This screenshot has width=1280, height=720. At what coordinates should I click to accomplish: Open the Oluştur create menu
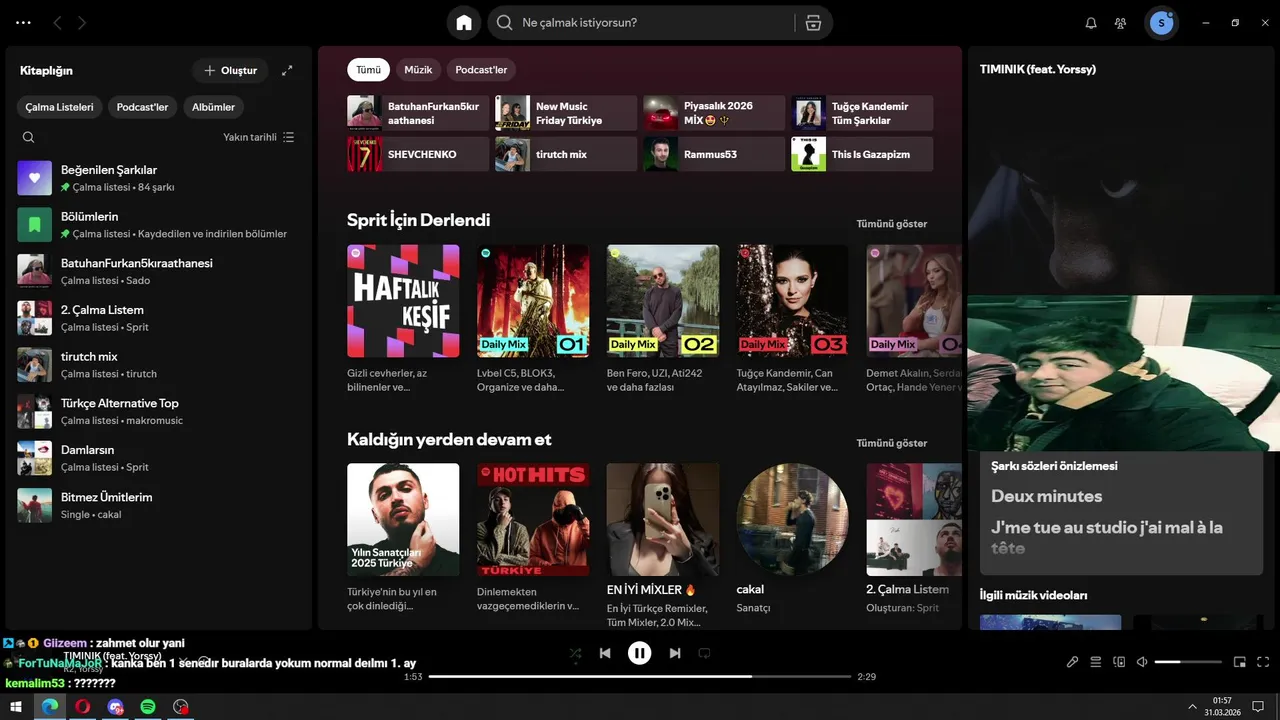point(230,70)
